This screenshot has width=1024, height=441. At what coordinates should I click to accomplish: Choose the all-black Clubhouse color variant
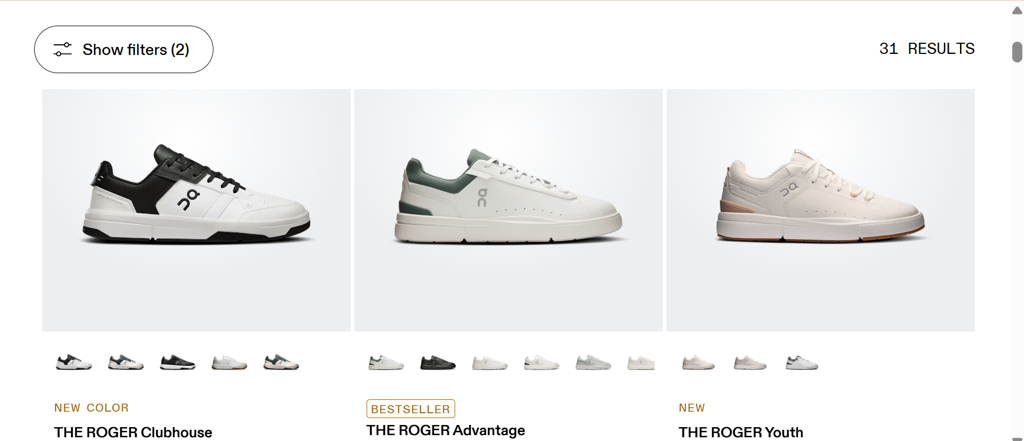pyautogui.click(x=178, y=362)
